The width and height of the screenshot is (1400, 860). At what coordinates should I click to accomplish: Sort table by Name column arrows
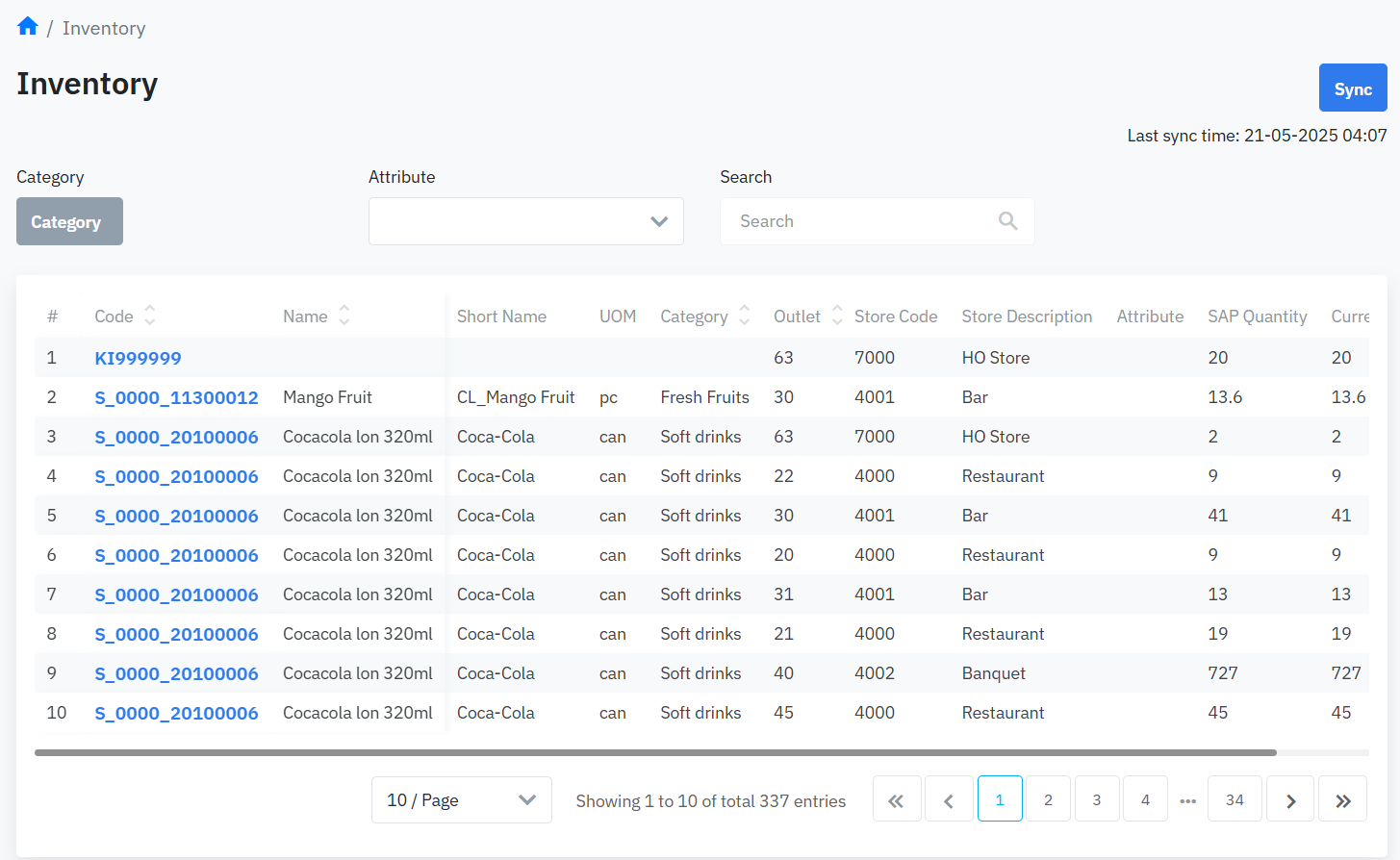tap(344, 316)
